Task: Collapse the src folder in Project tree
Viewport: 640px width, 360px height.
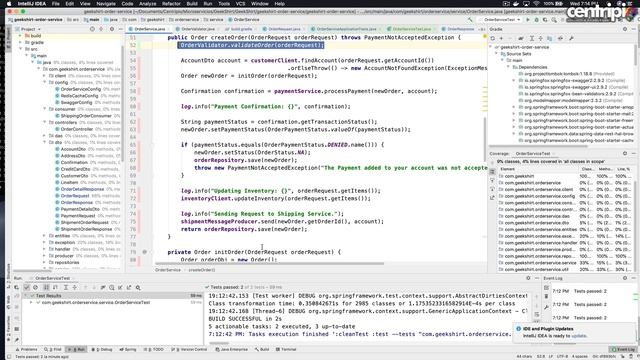Action: (x=20, y=49)
